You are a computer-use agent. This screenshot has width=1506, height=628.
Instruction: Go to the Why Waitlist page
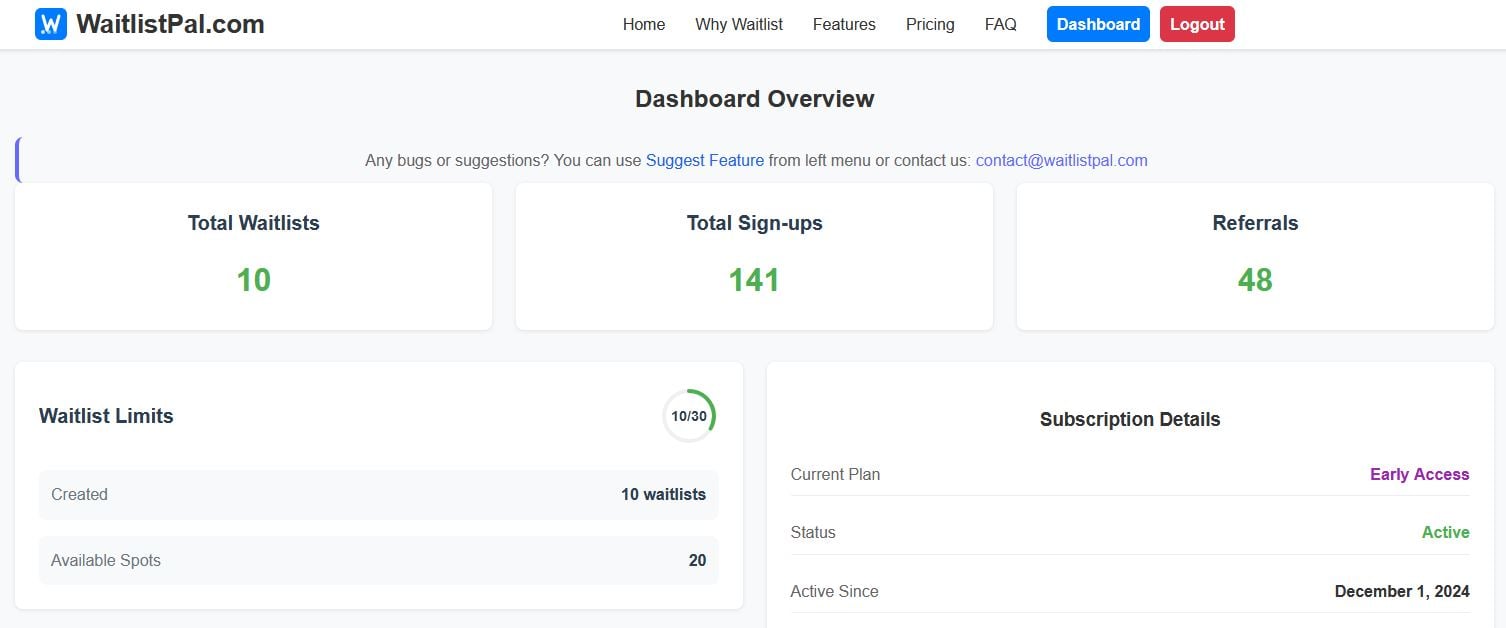[739, 24]
